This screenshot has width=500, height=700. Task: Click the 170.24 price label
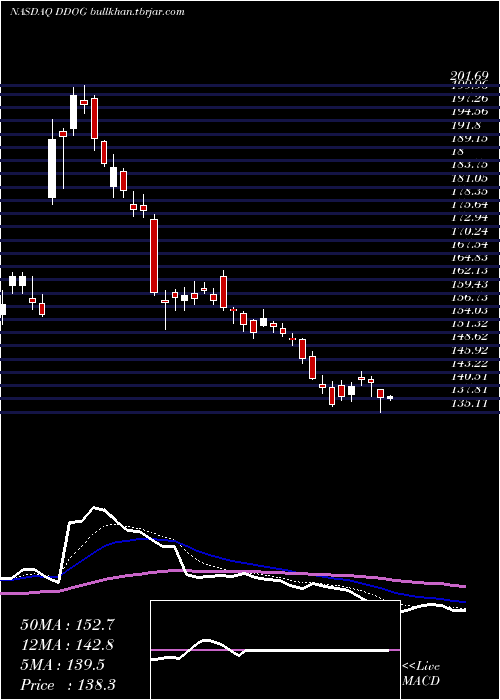(469, 231)
